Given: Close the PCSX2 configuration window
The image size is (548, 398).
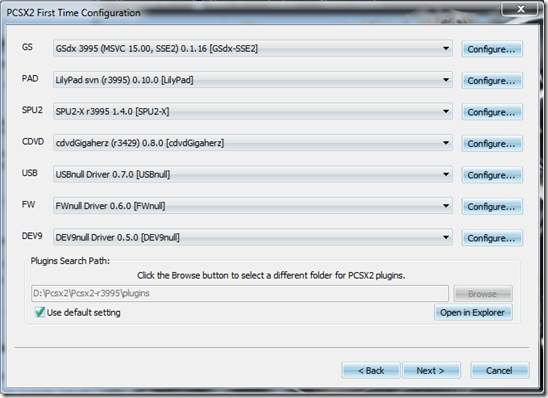Looking at the screenshot, I should (x=521, y=9).
